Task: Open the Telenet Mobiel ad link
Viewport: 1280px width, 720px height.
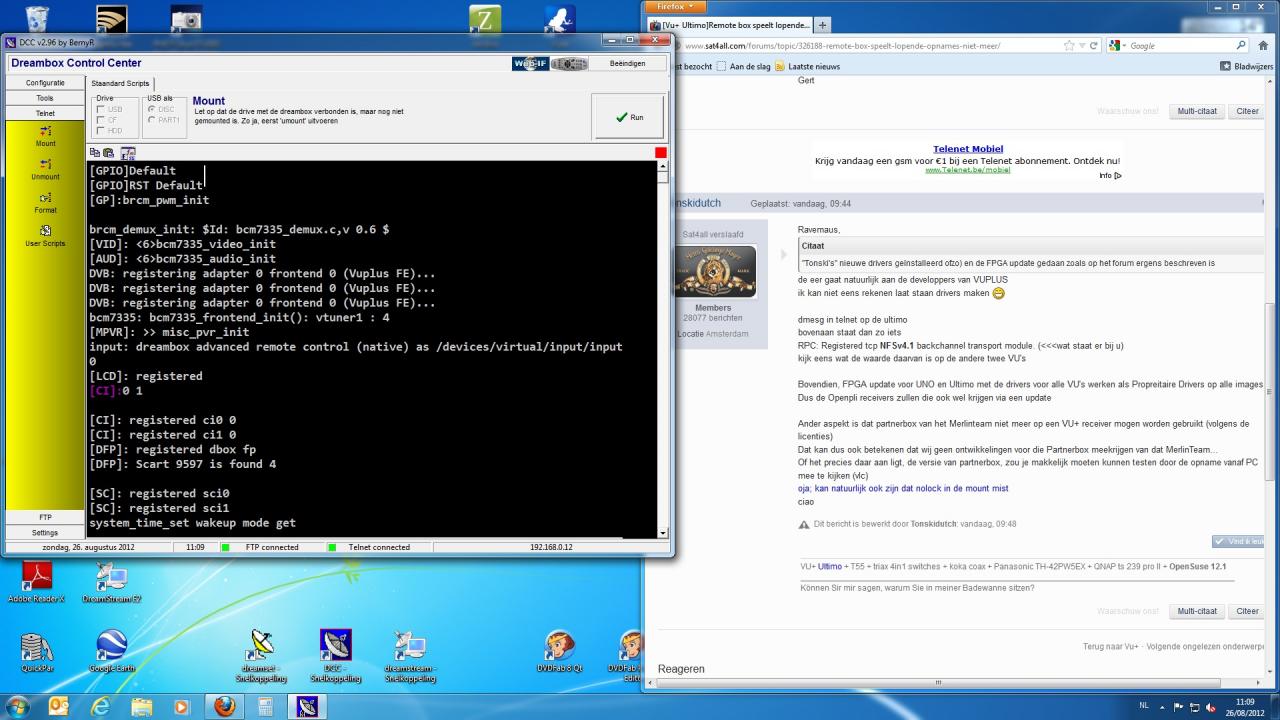Action: [x=968, y=149]
